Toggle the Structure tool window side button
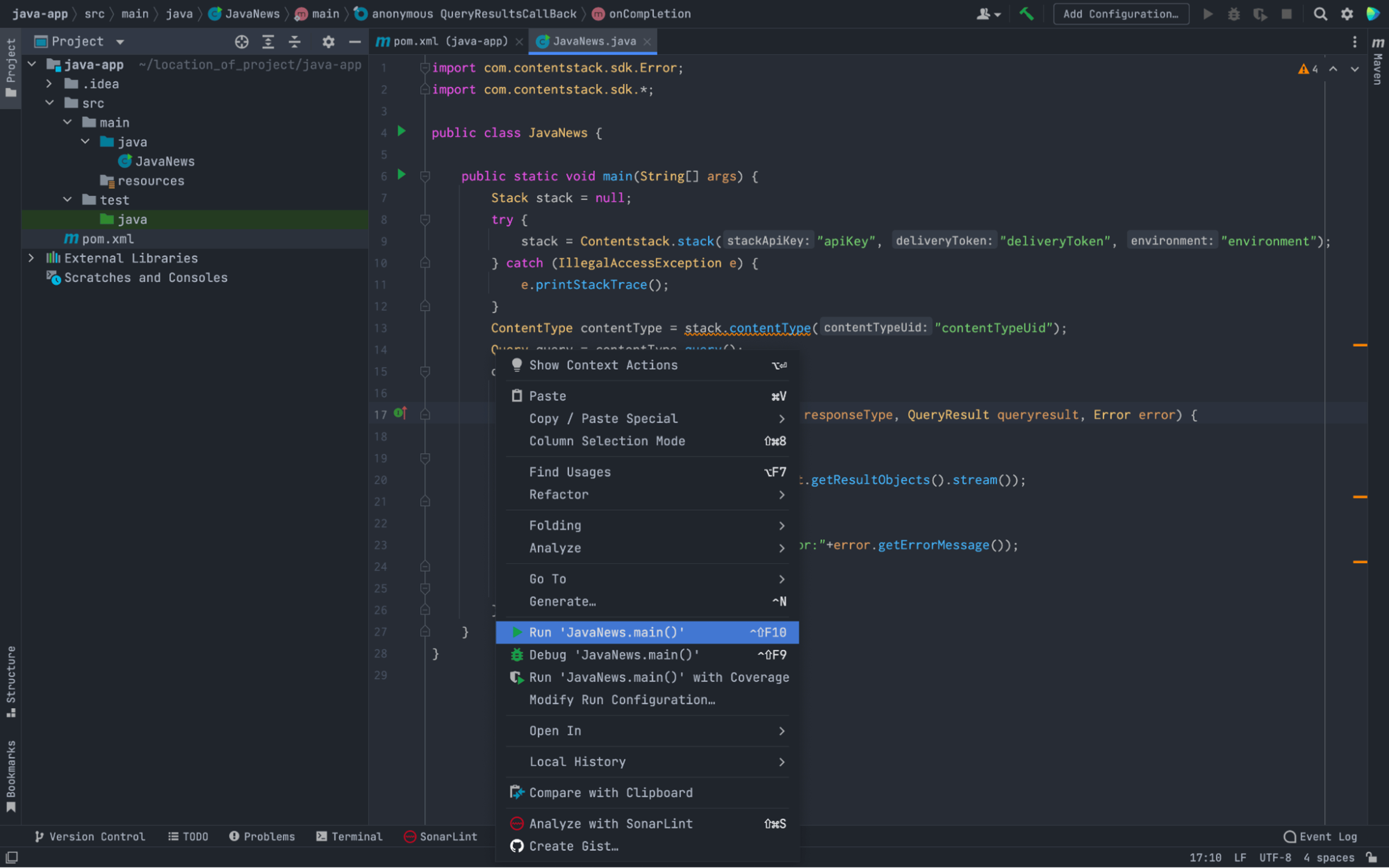1389x868 pixels. click(x=11, y=682)
